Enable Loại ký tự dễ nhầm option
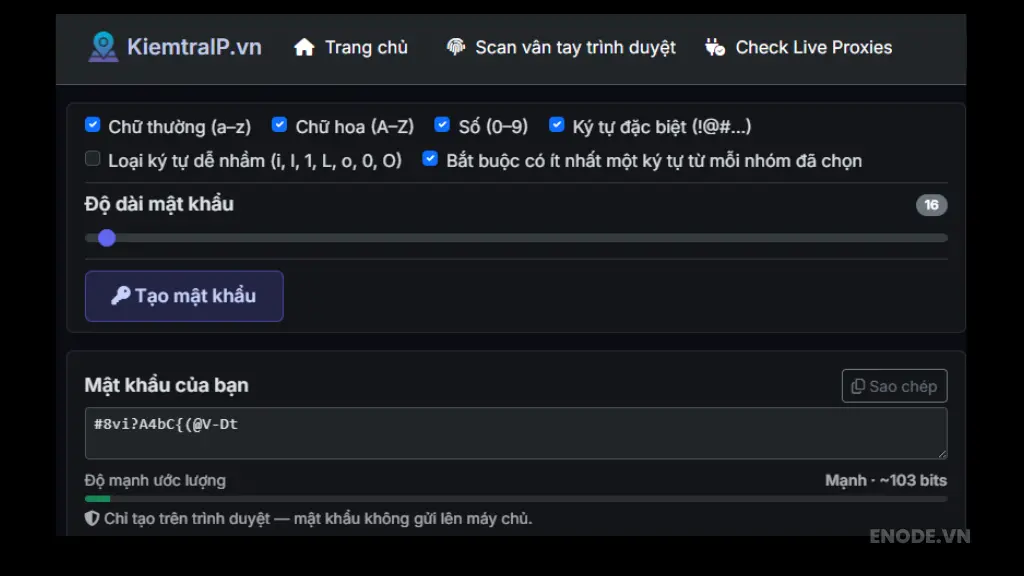 tap(93, 159)
